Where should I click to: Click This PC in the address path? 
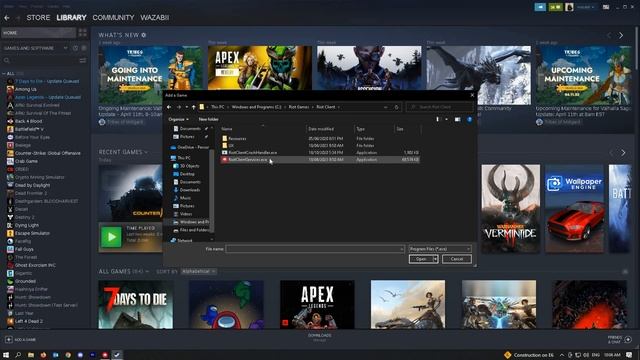[218, 107]
